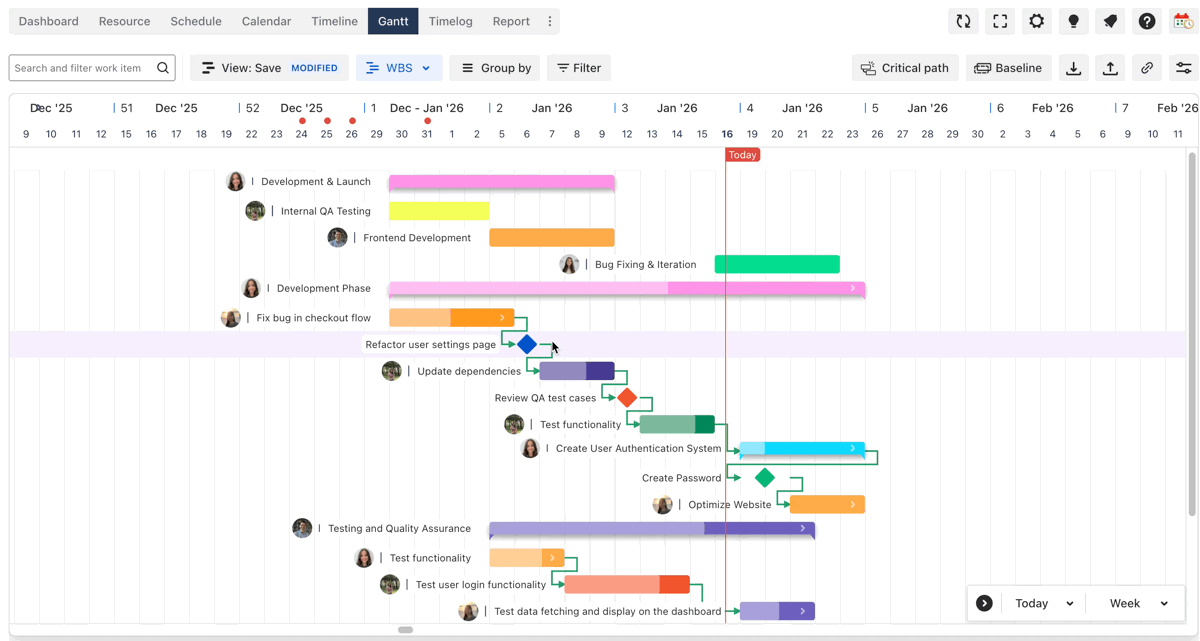Viewport: 1200px width, 641px height.
Task: Switch to the Timeline tab
Action: (334, 21)
